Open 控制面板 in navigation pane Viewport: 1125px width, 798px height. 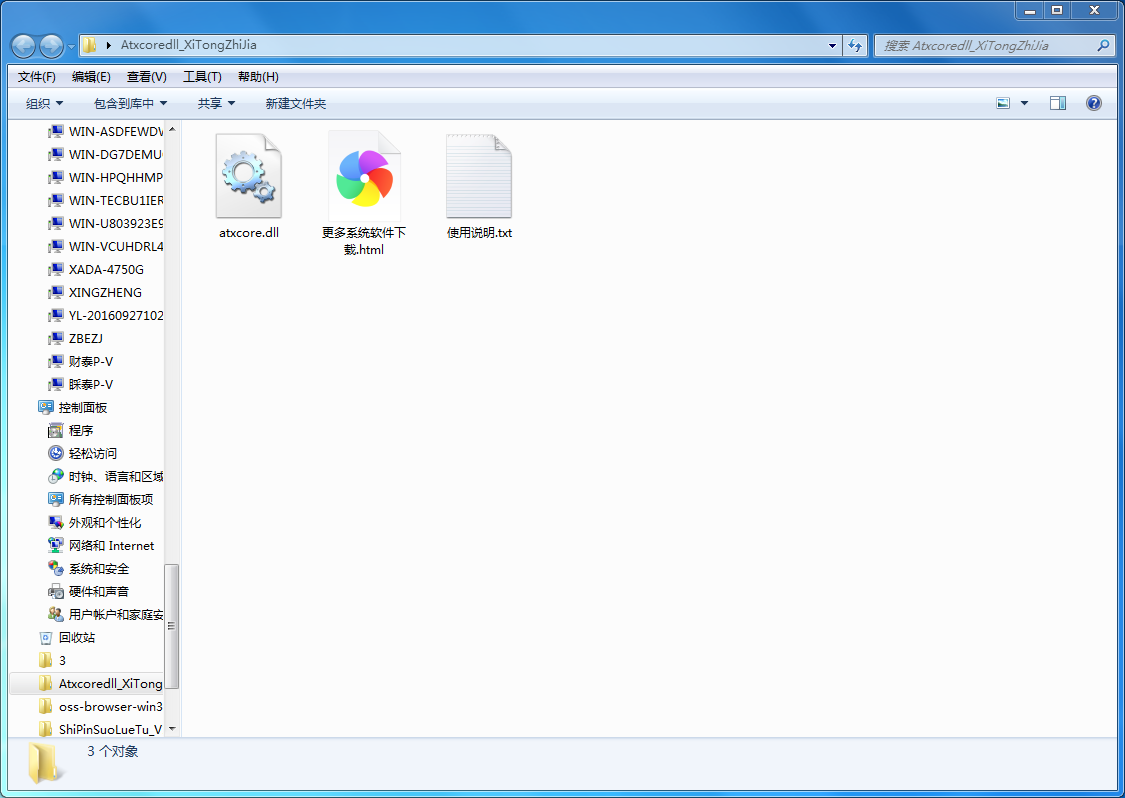pyautogui.click(x=72, y=407)
